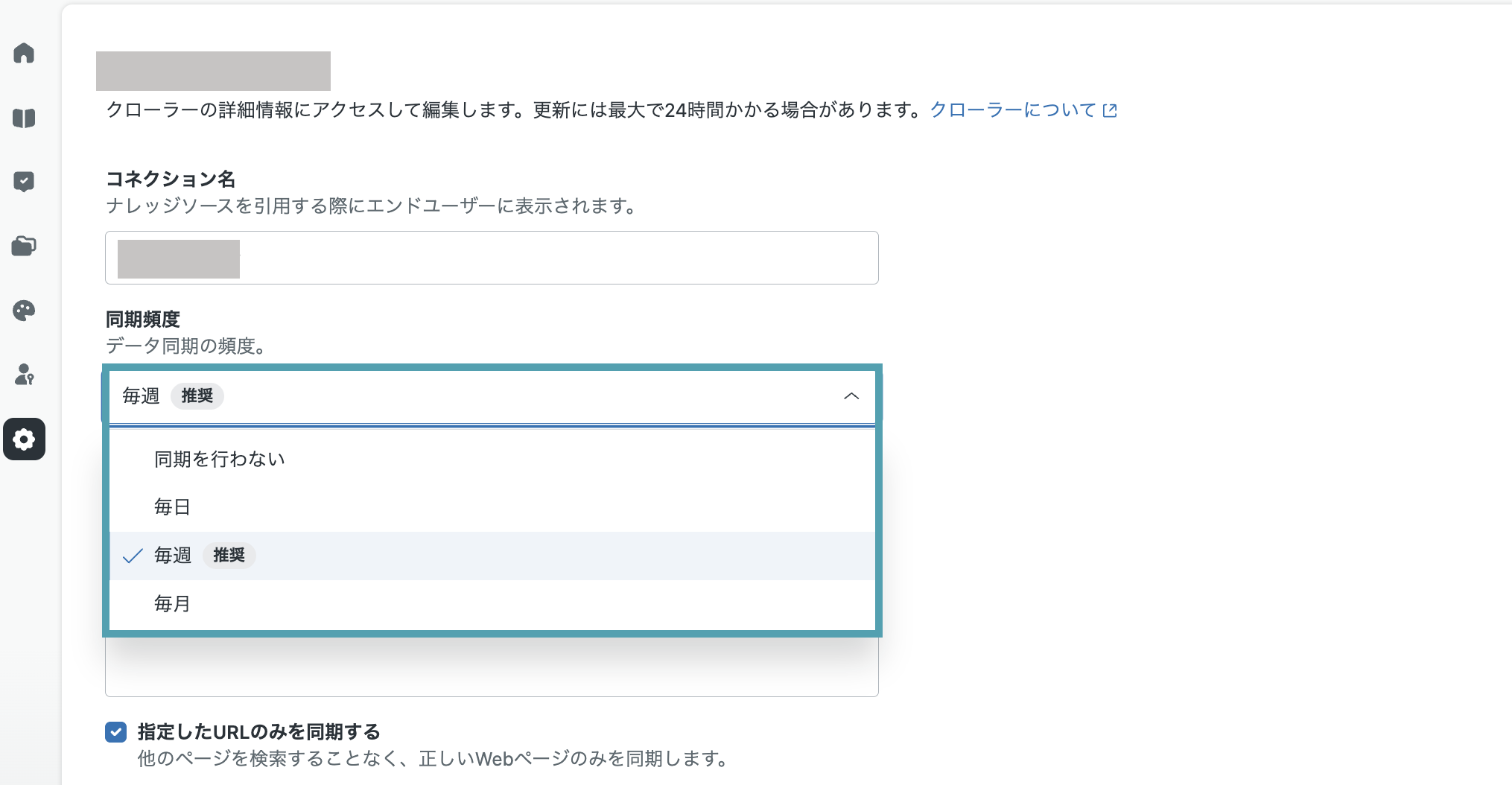This screenshot has width=1512, height=785.
Task: Open the user permissions icon
Action: click(x=24, y=375)
